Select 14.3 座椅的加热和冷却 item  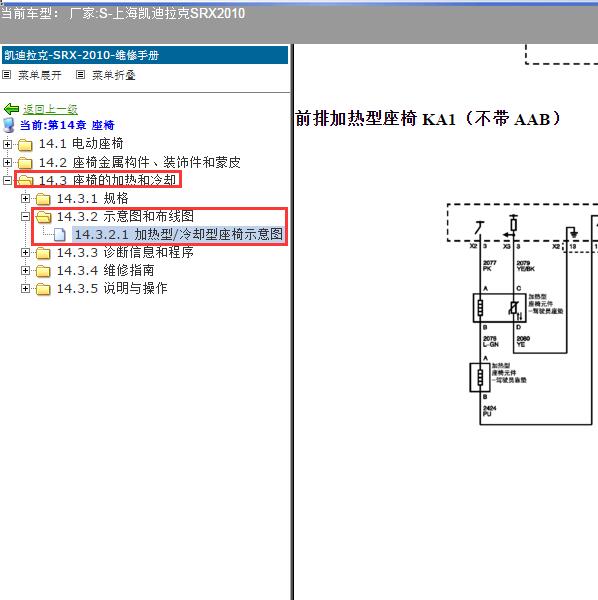(x=108, y=180)
